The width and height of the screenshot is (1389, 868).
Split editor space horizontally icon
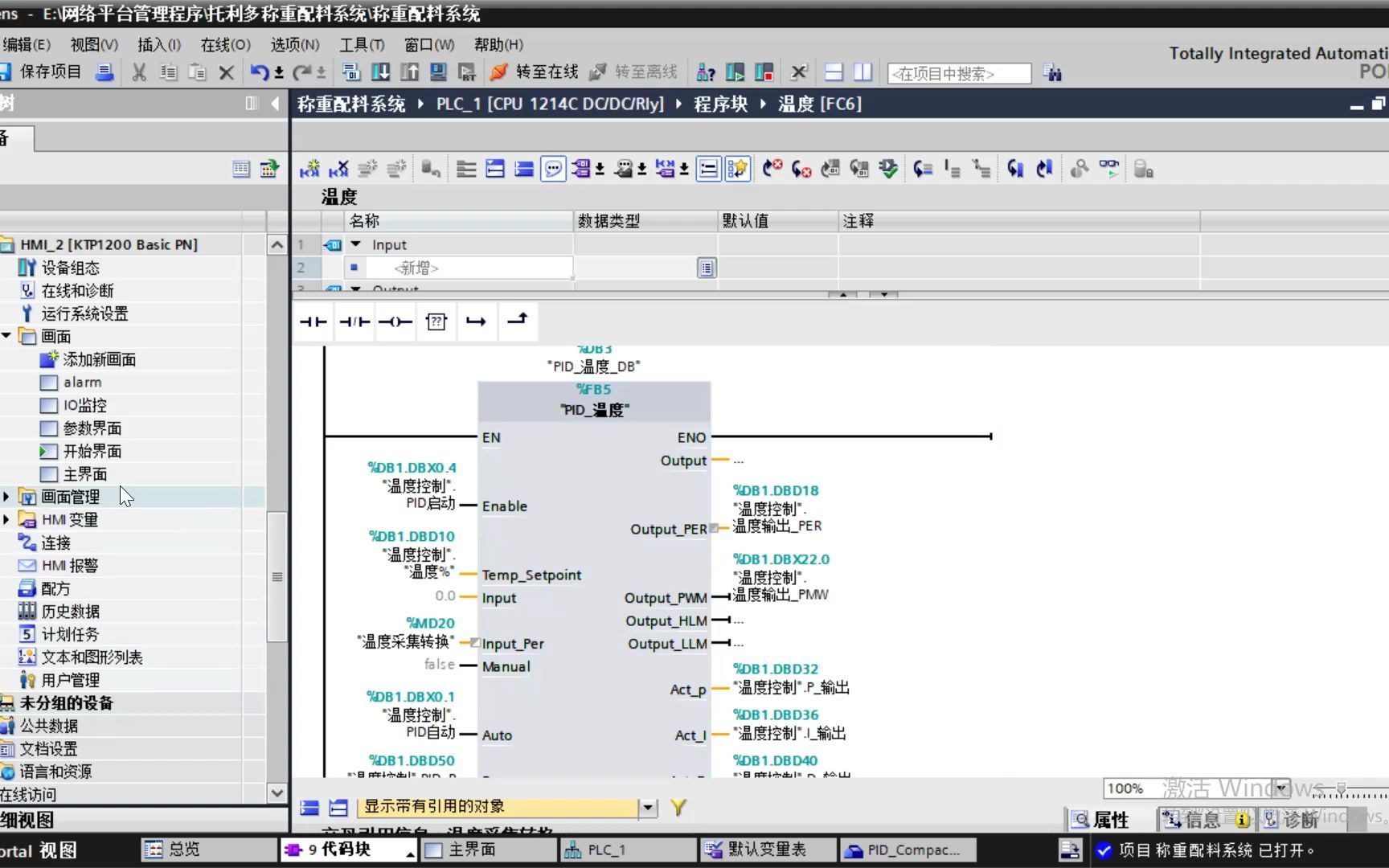pyautogui.click(x=834, y=72)
